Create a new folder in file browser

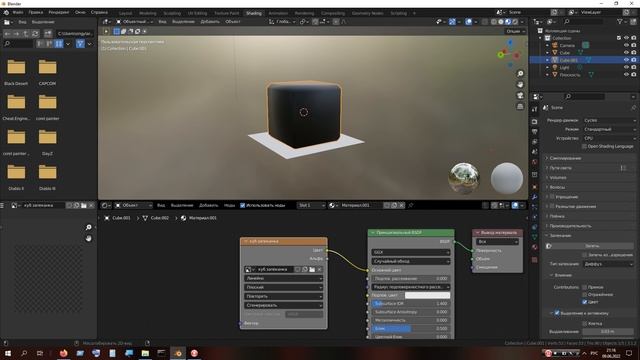click(48, 33)
